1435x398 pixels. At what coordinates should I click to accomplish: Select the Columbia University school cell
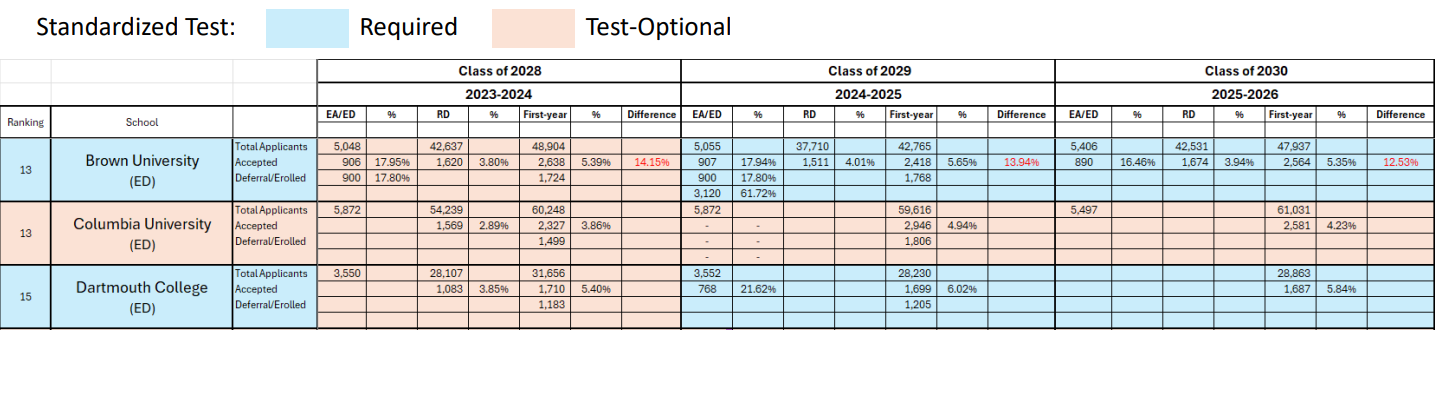(141, 233)
